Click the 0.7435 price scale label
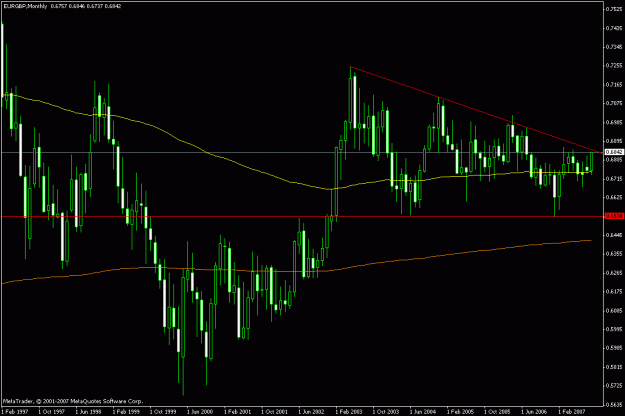The image size is (625, 416). click(614, 28)
